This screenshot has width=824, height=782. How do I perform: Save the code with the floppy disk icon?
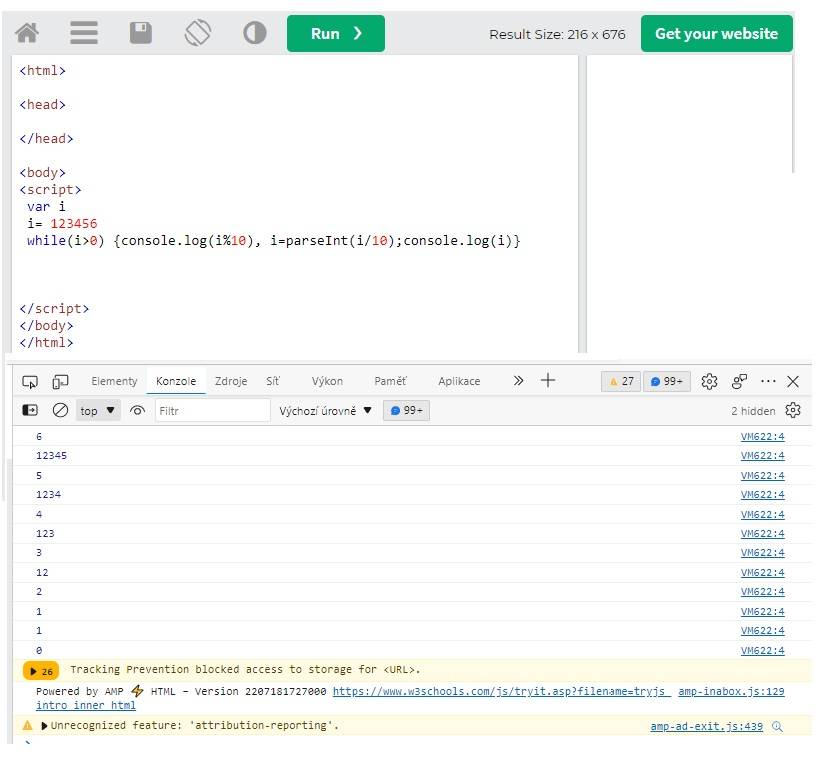click(x=140, y=33)
